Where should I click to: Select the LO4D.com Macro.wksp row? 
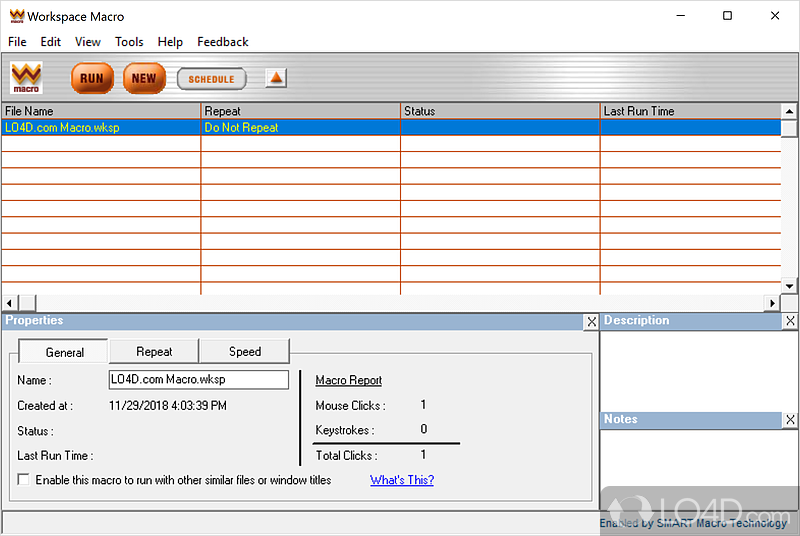point(100,128)
